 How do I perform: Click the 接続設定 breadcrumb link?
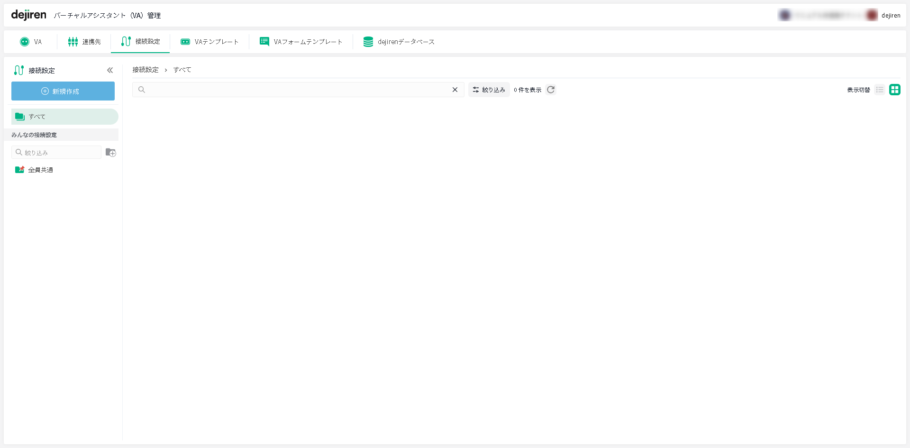[145, 70]
